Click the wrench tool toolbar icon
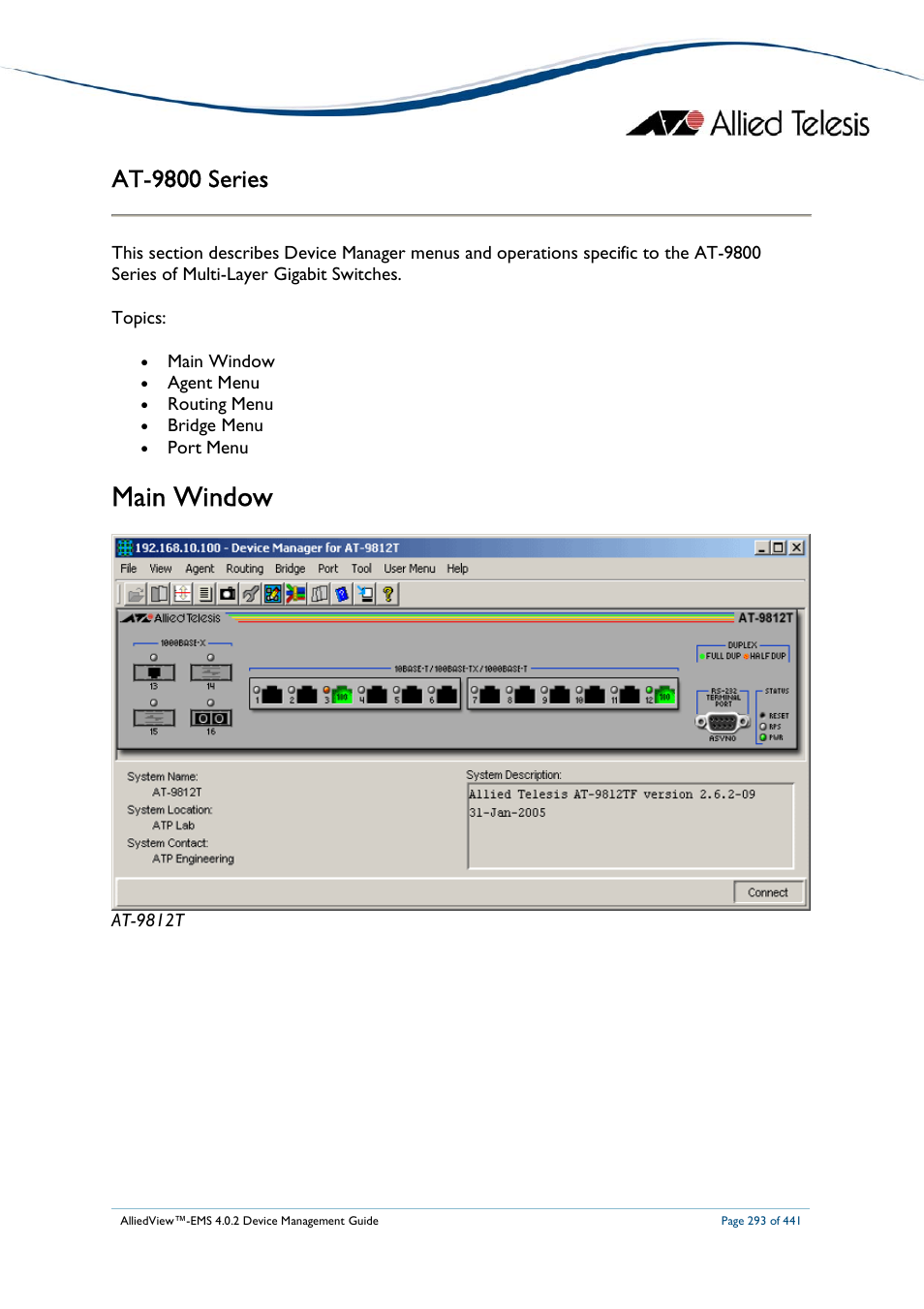924x1309 pixels. pos(251,594)
